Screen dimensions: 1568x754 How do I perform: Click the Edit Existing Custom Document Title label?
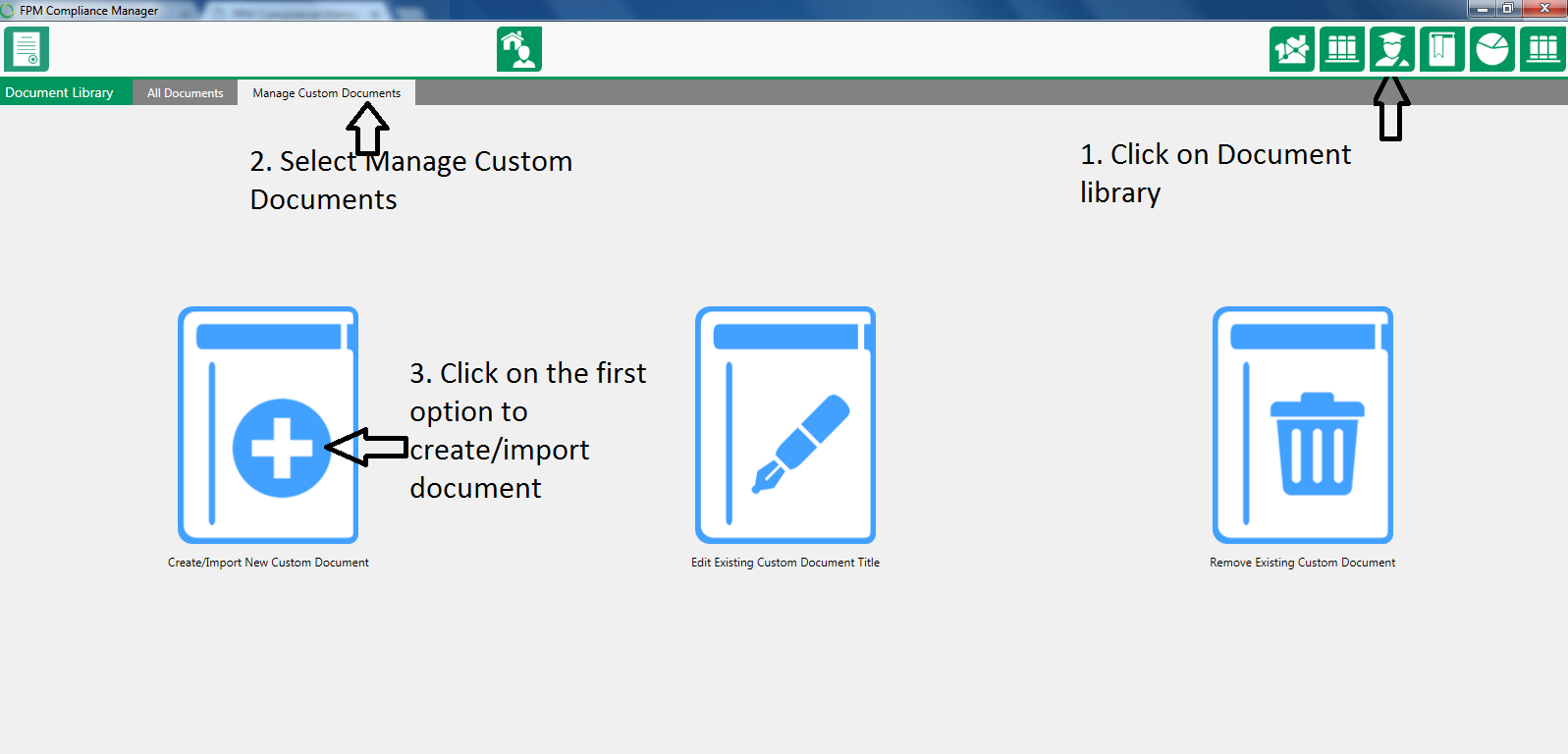(785, 563)
